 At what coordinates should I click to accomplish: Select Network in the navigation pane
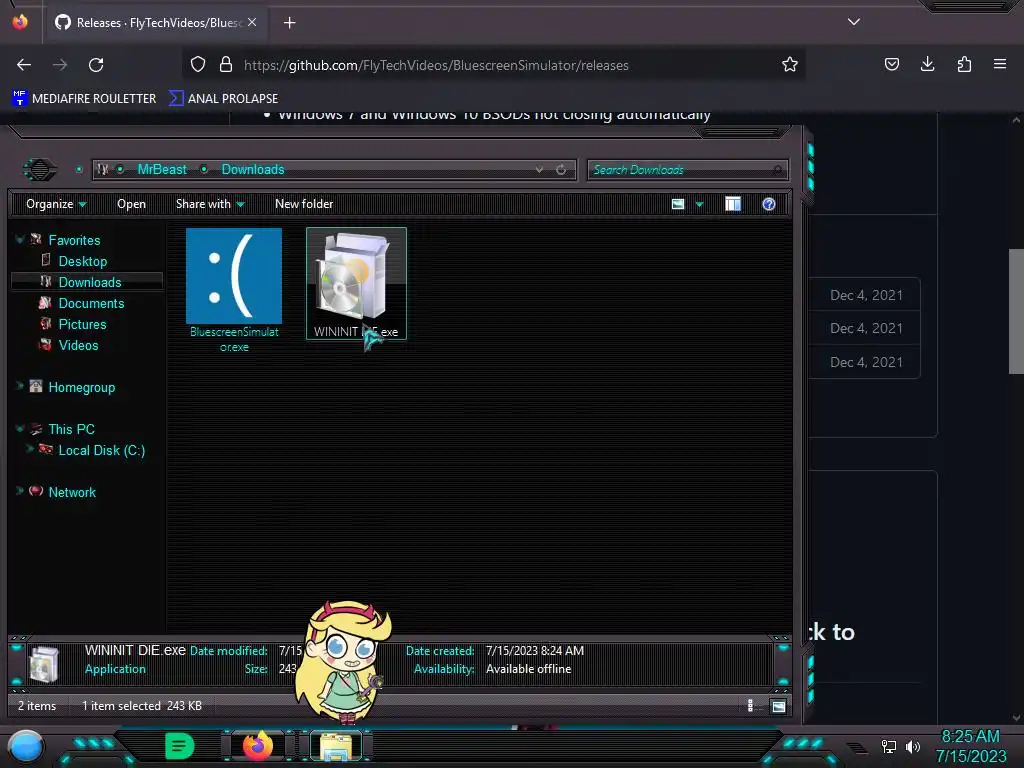pyautogui.click(x=72, y=492)
